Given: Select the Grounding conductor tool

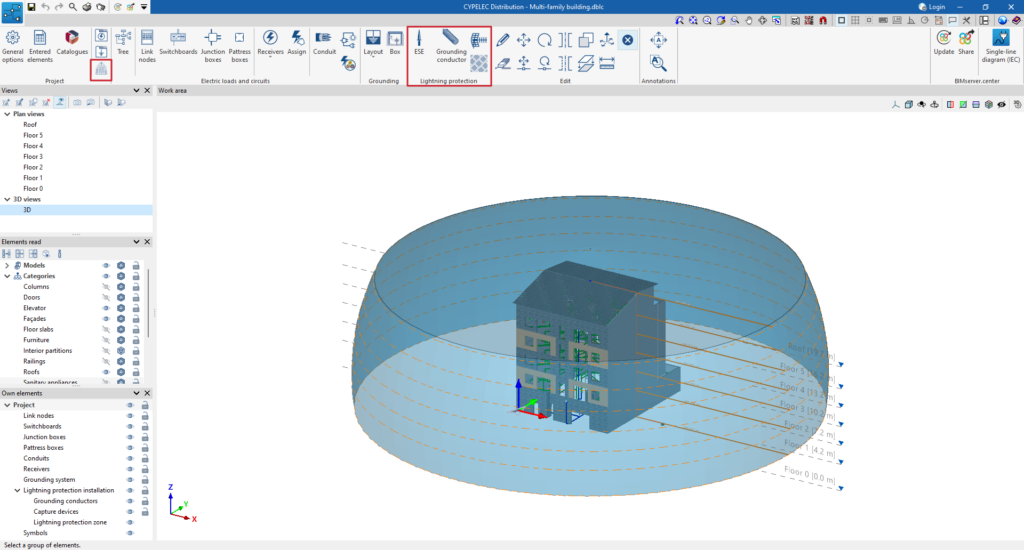Looking at the screenshot, I should [x=451, y=46].
